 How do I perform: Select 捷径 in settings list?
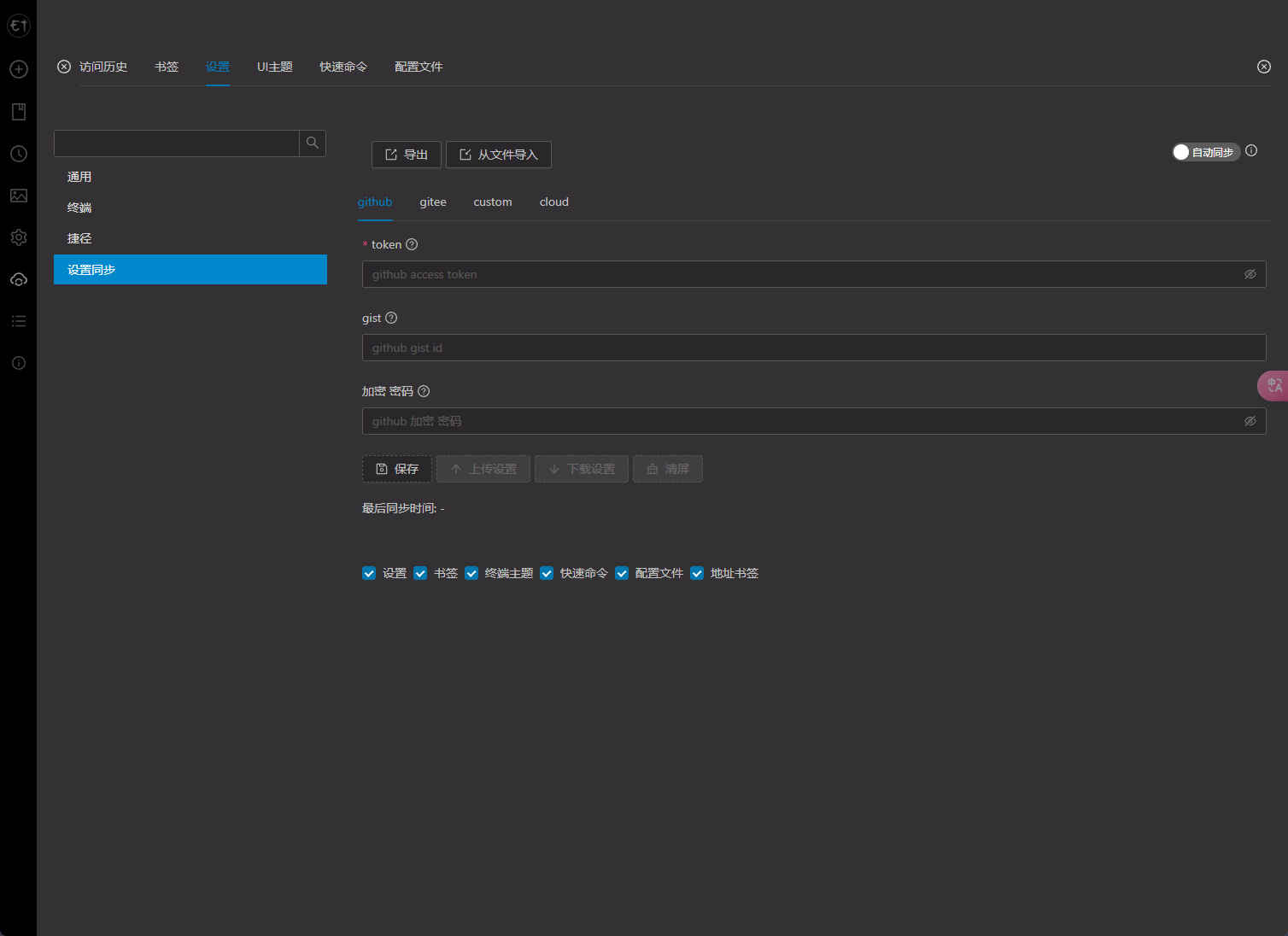point(190,238)
